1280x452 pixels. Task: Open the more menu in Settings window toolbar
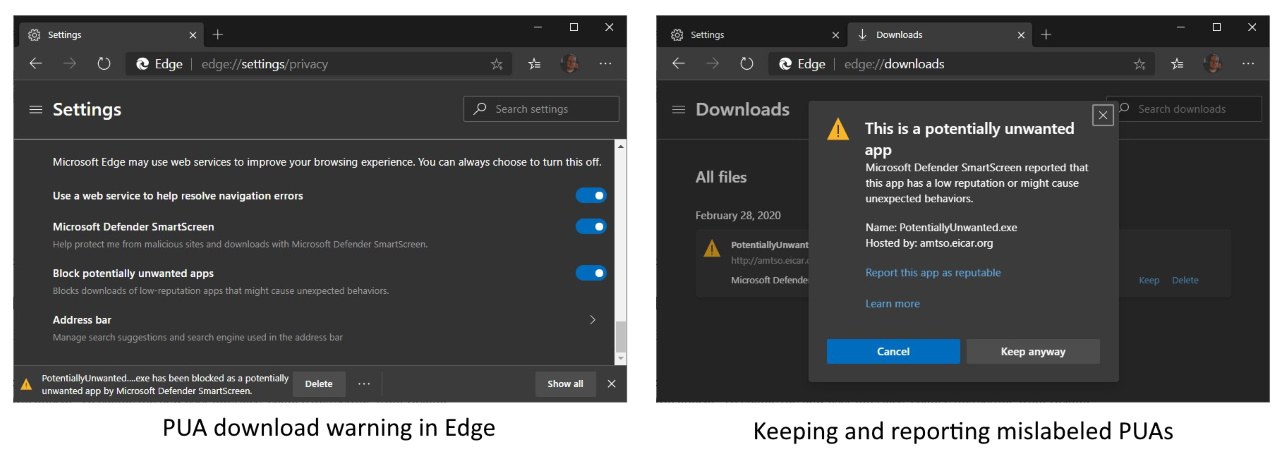[606, 63]
